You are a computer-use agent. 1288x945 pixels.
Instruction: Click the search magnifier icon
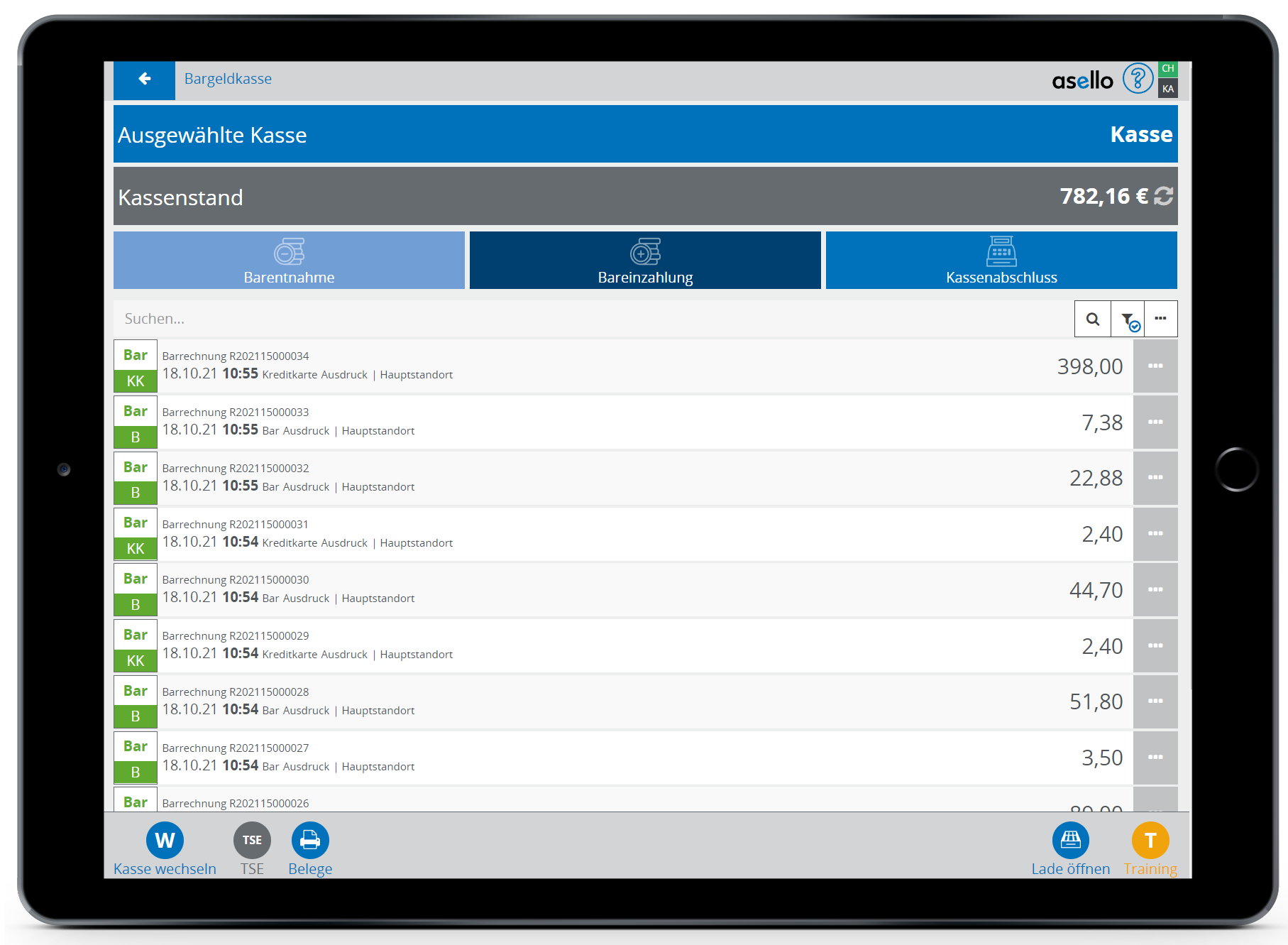1092,319
